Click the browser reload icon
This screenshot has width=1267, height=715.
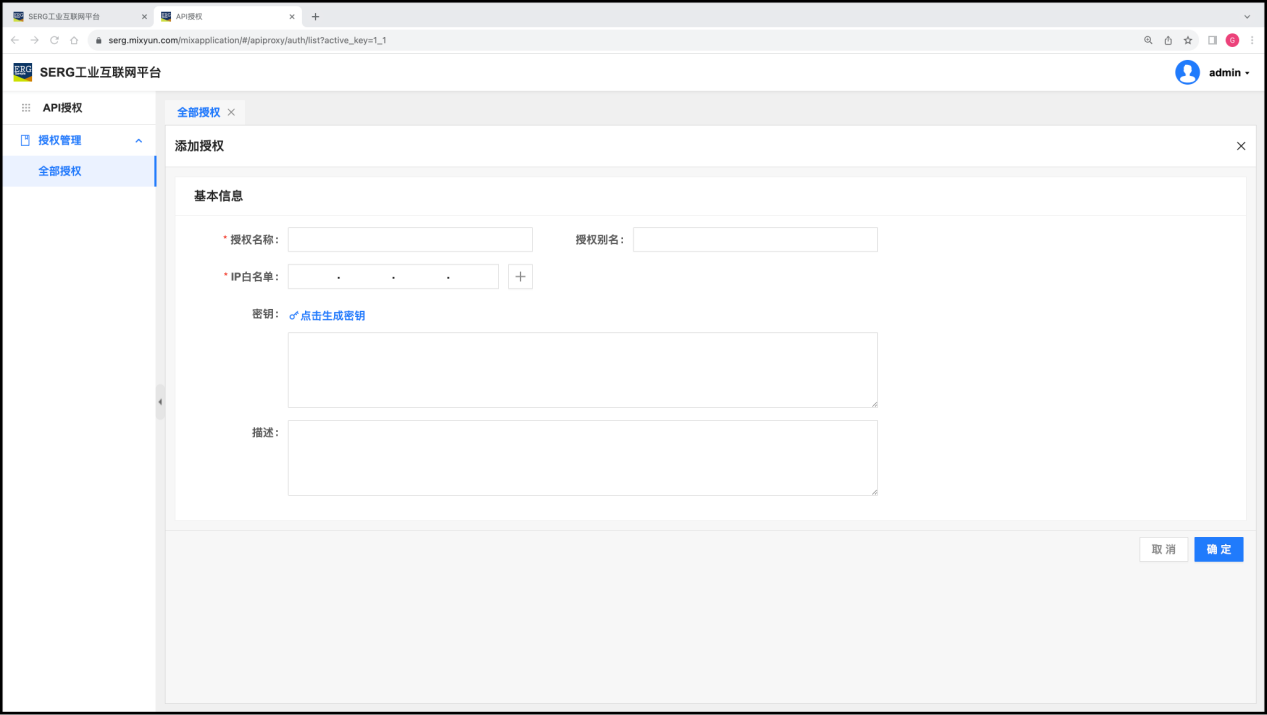click(x=54, y=40)
